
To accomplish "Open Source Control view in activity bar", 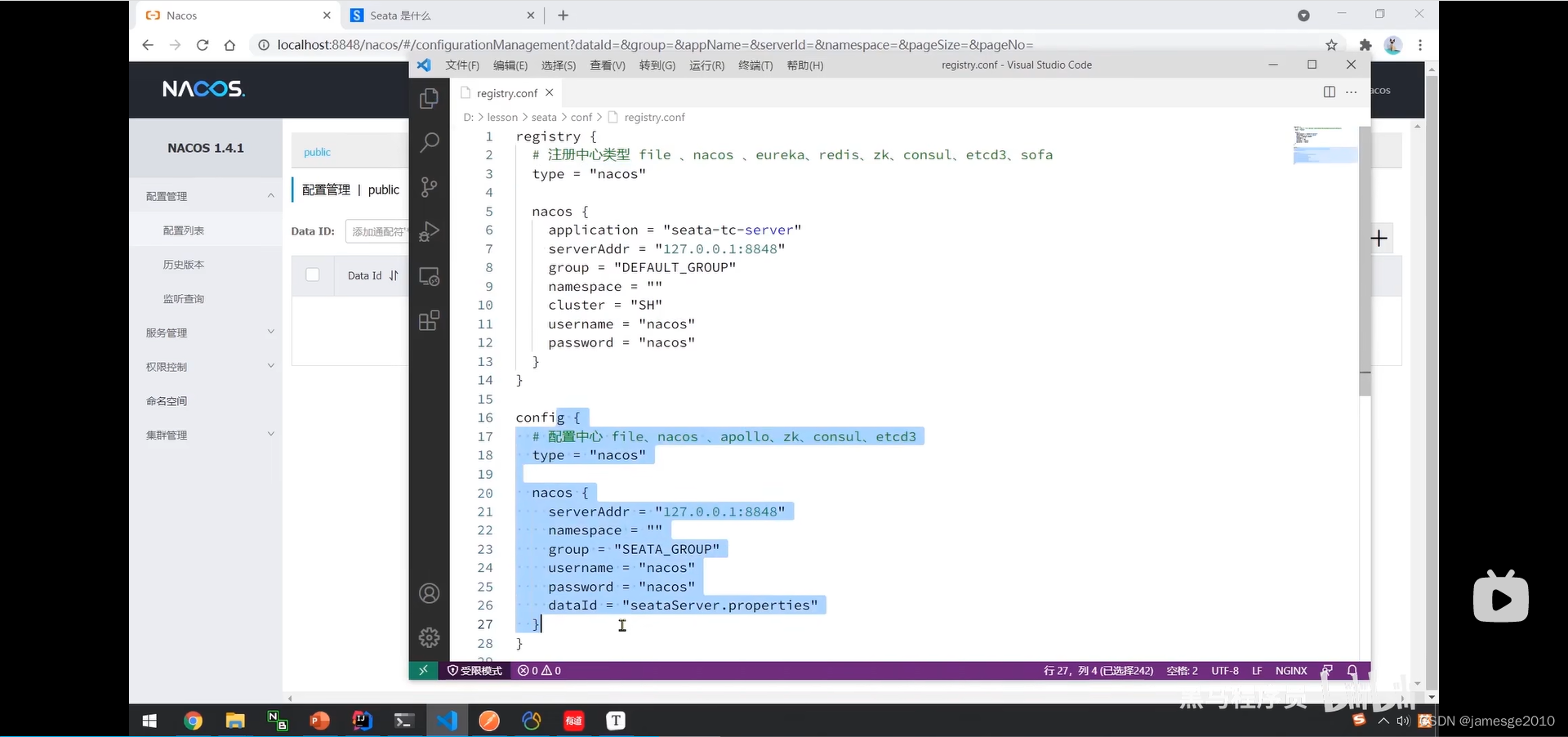I will point(429,187).
